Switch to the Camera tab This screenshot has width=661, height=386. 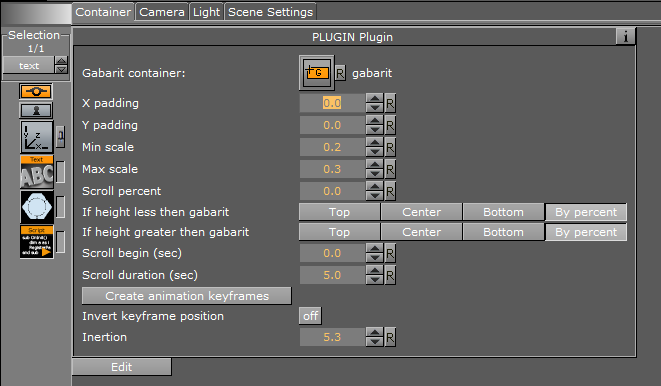click(x=162, y=12)
